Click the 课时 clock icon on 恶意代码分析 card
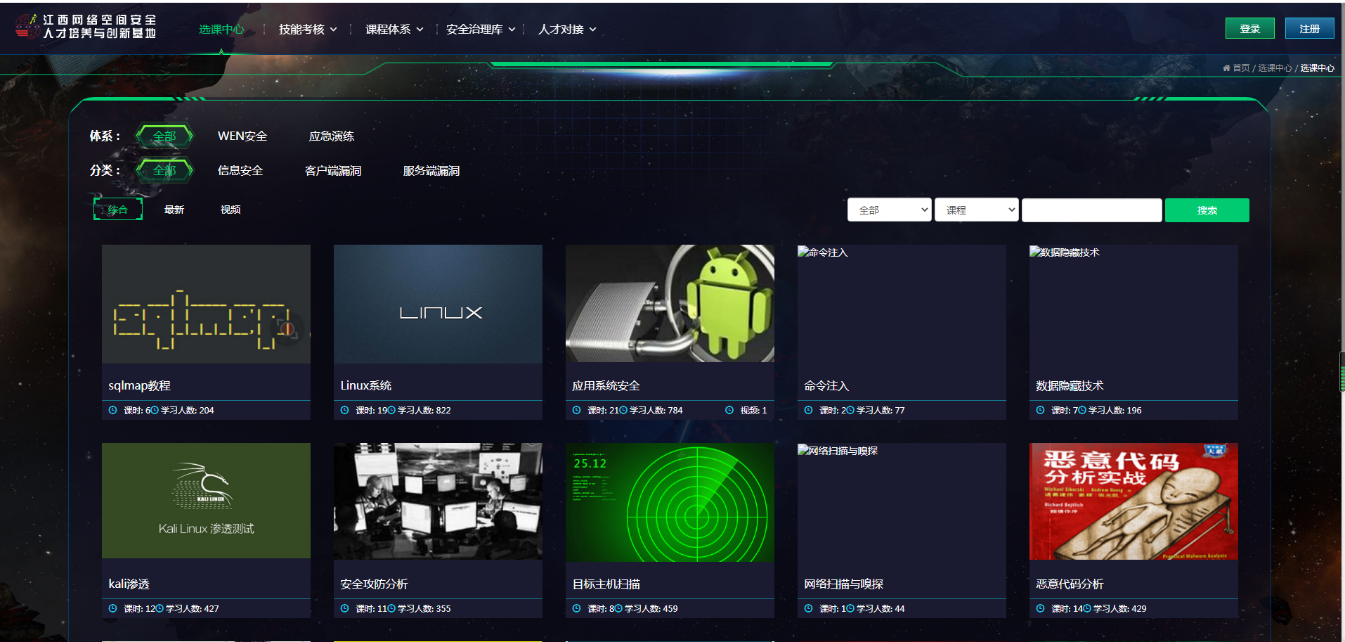 tap(1041, 608)
